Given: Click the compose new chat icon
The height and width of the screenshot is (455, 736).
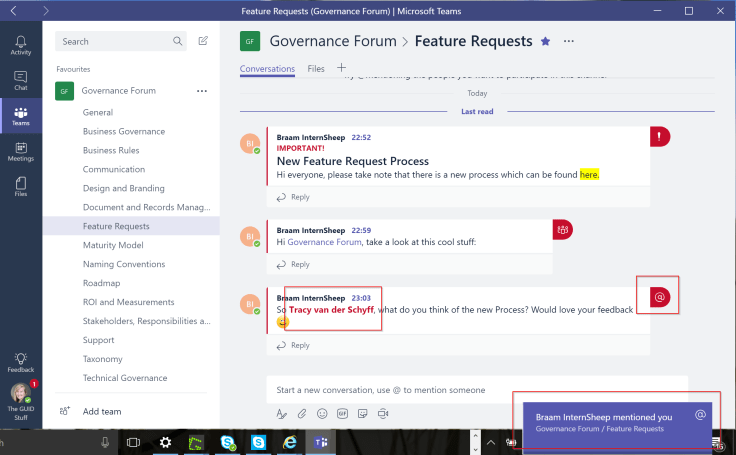Looking at the screenshot, I should 204,41.
